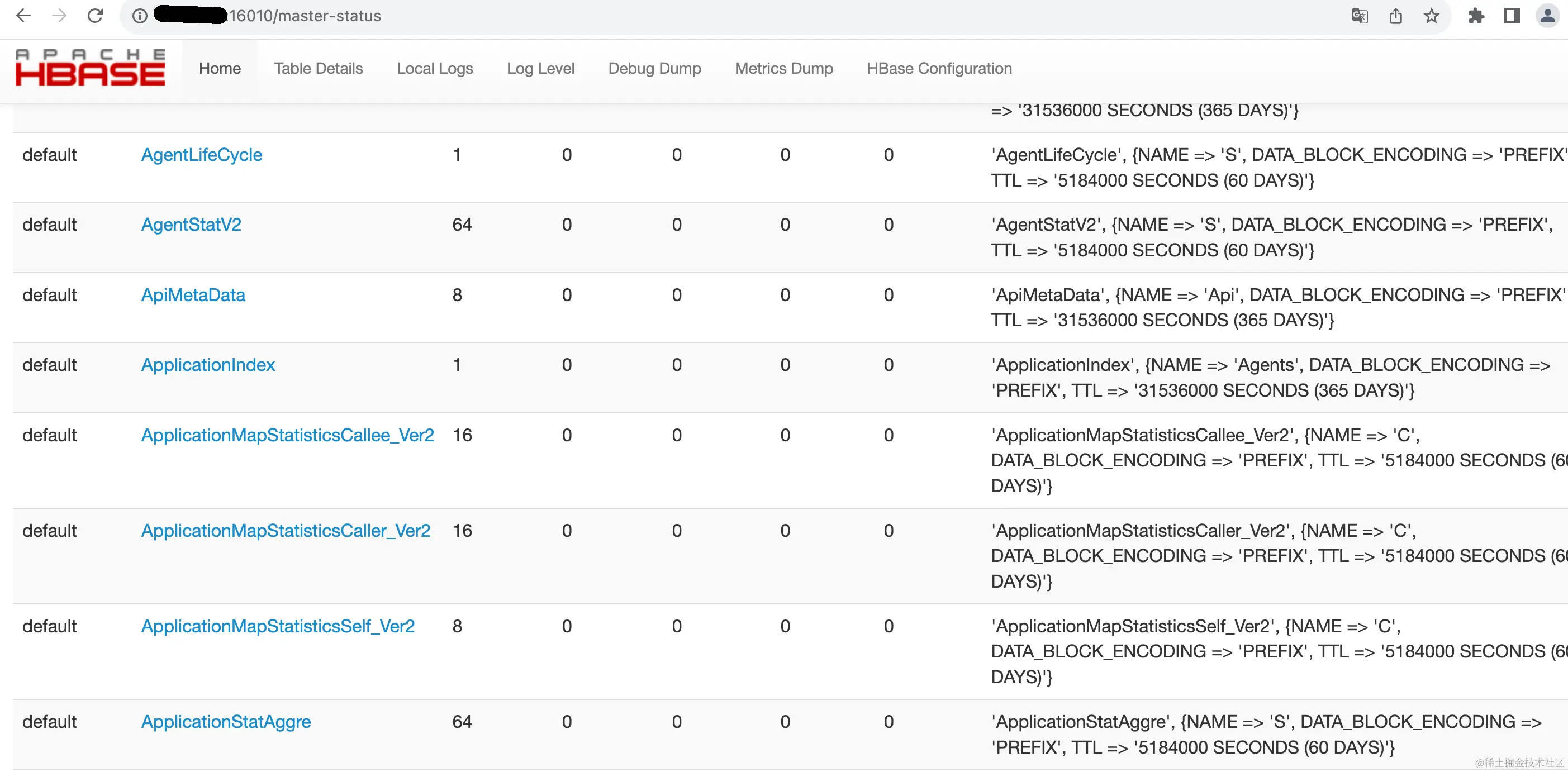Go to Local Logs page
This screenshot has width=1568, height=772.
coord(435,68)
